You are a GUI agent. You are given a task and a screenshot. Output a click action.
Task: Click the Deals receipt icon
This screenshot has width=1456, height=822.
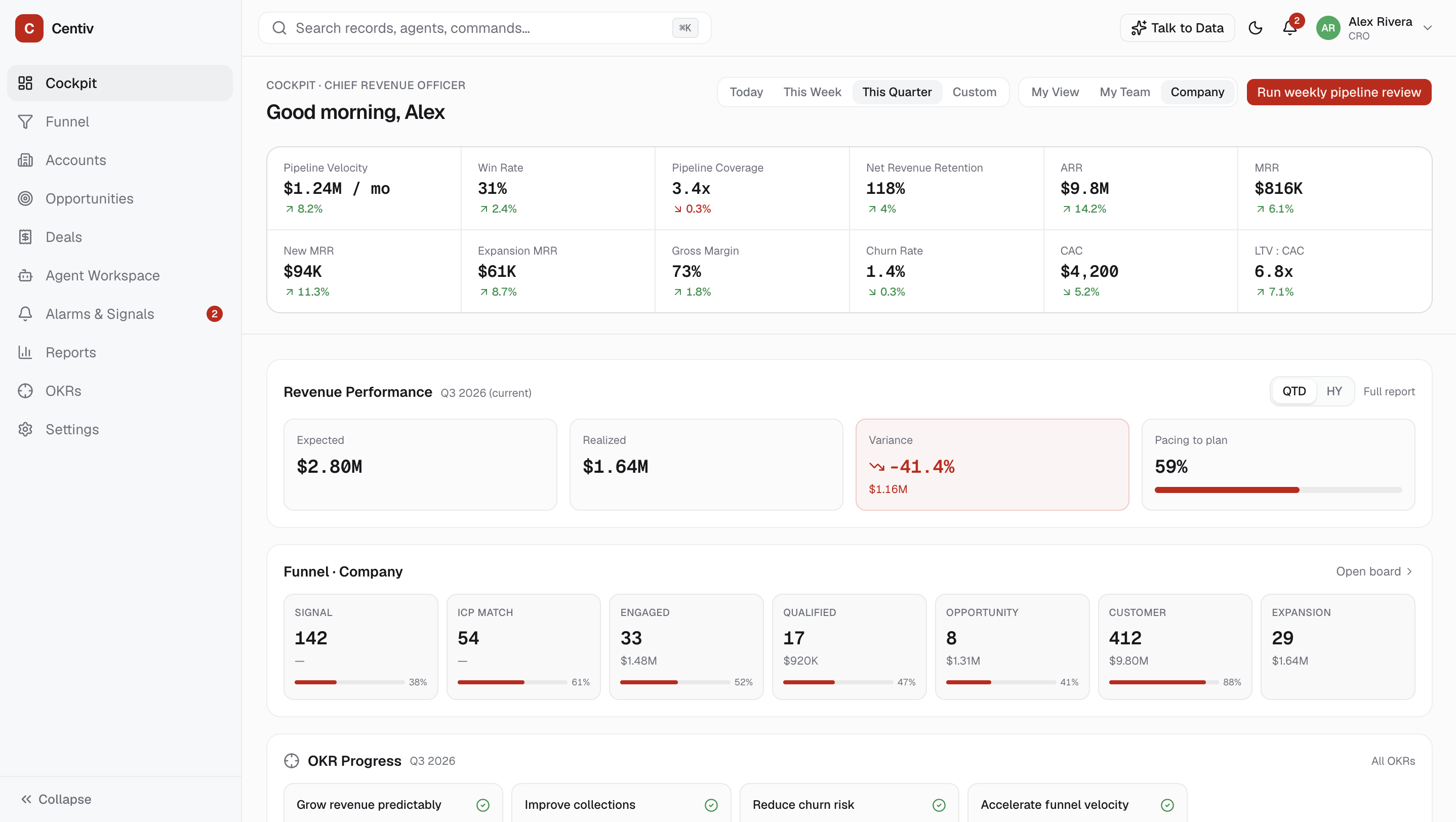[25, 237]
